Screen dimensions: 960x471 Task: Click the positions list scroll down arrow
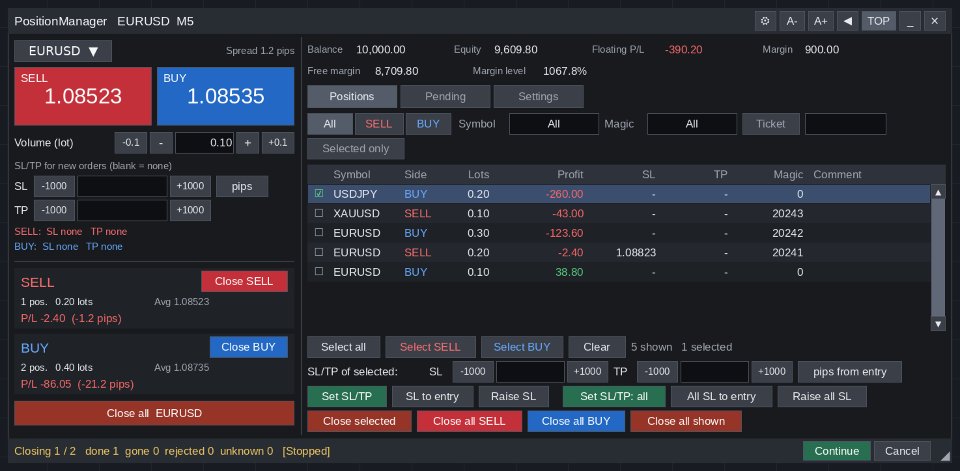tap(938, 323)
